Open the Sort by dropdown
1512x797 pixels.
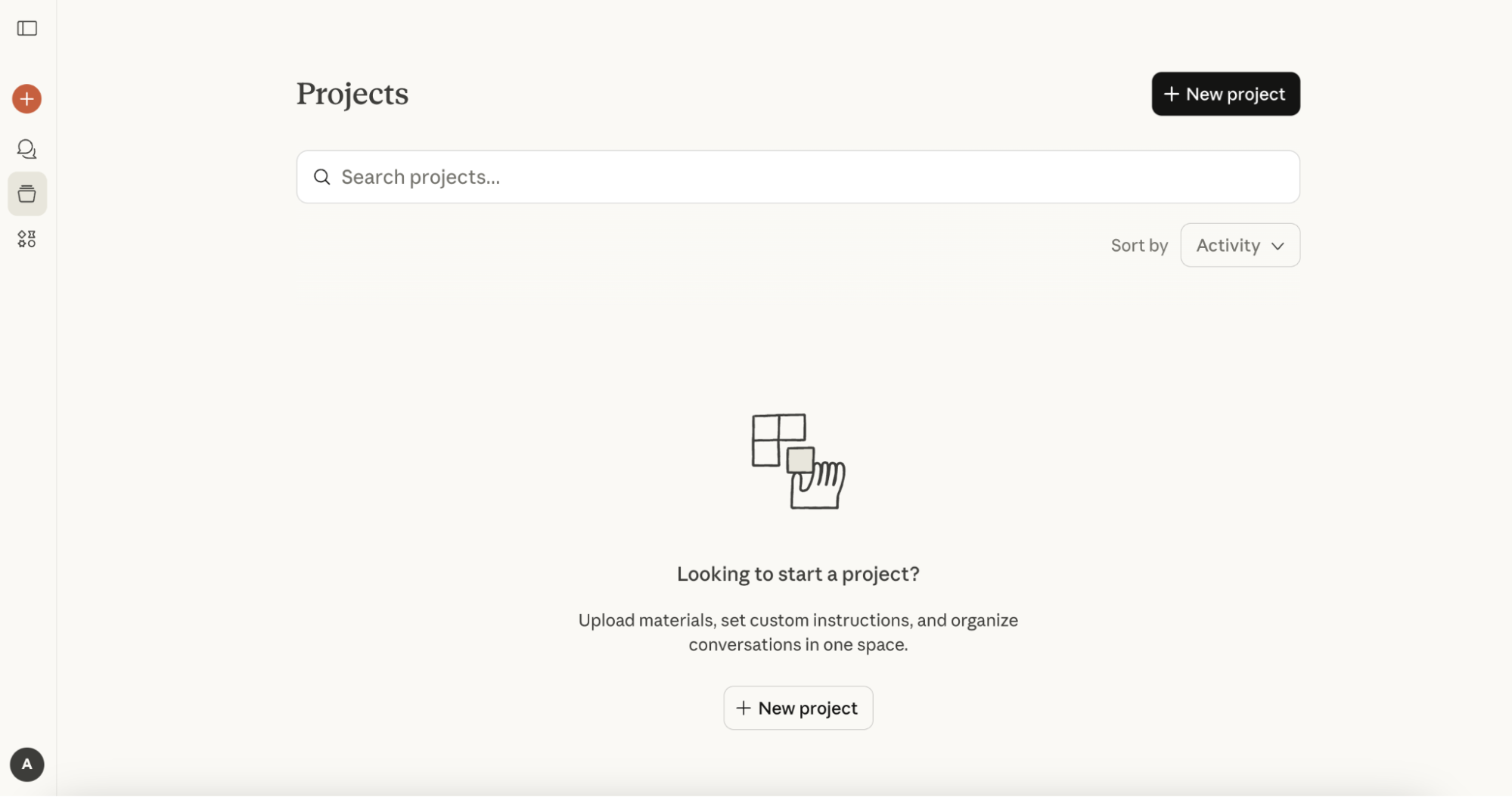(1240, 245)
